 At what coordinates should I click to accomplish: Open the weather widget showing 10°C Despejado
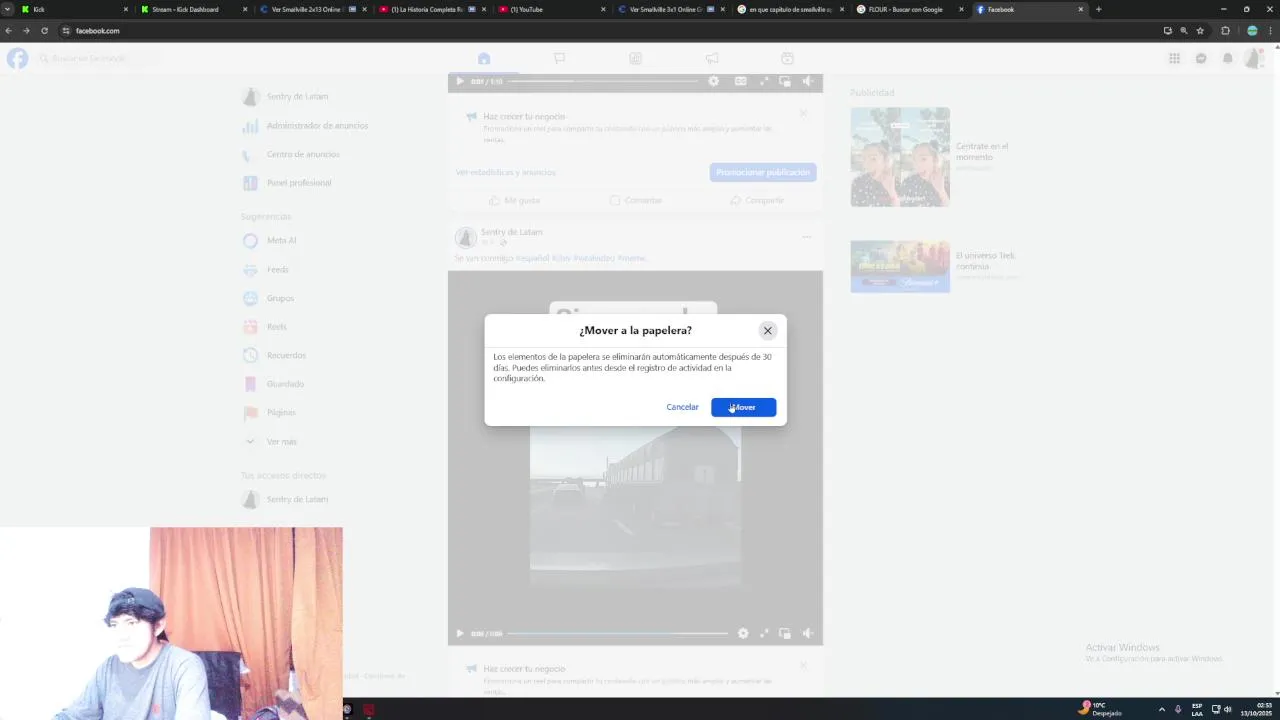(x=1101, y=709)
